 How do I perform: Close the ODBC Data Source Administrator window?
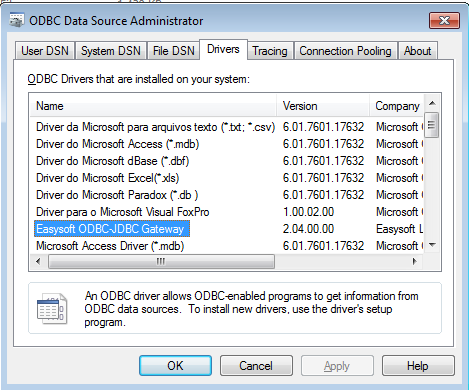[445, 21]
